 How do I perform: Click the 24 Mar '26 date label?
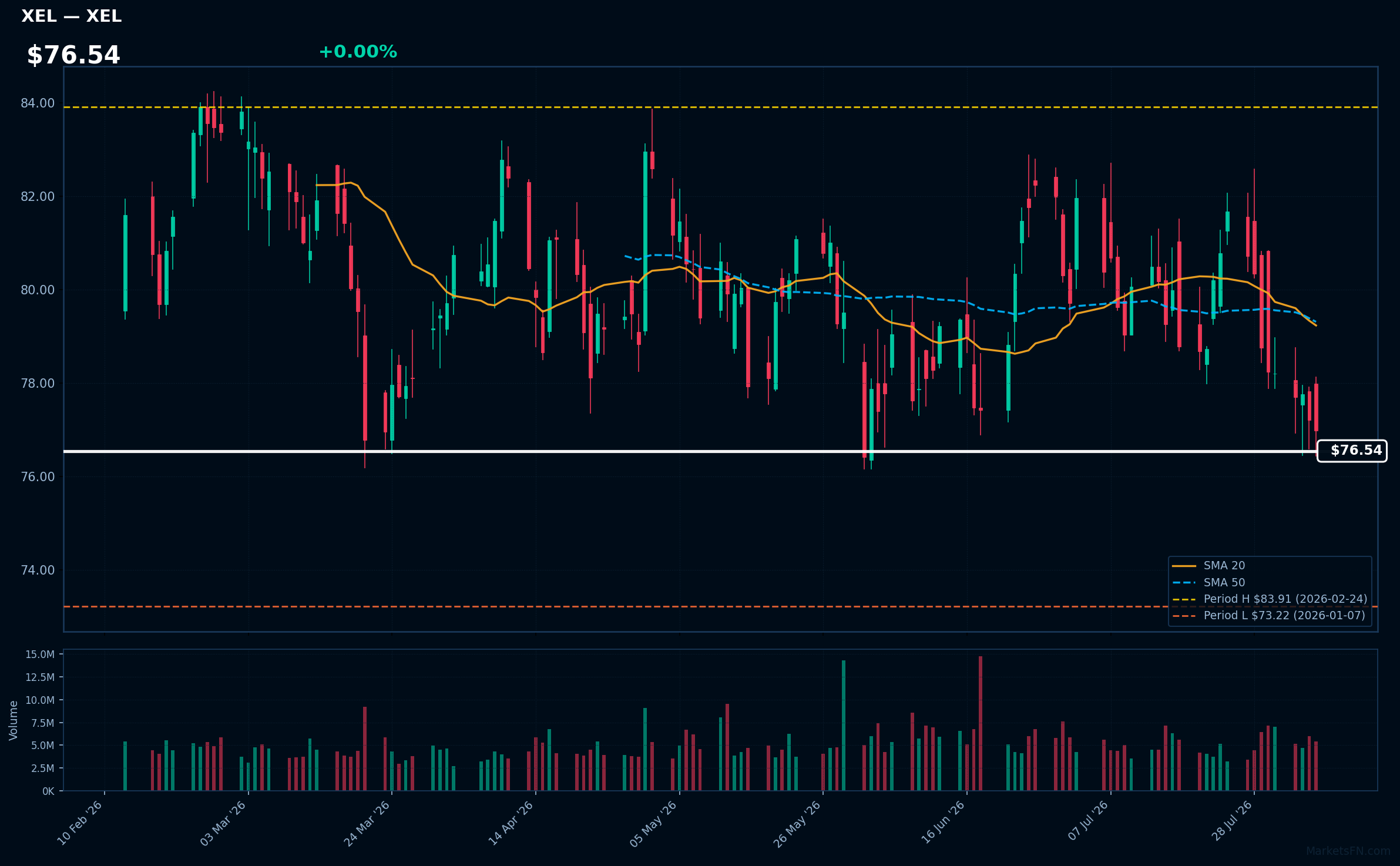(367, 823)
